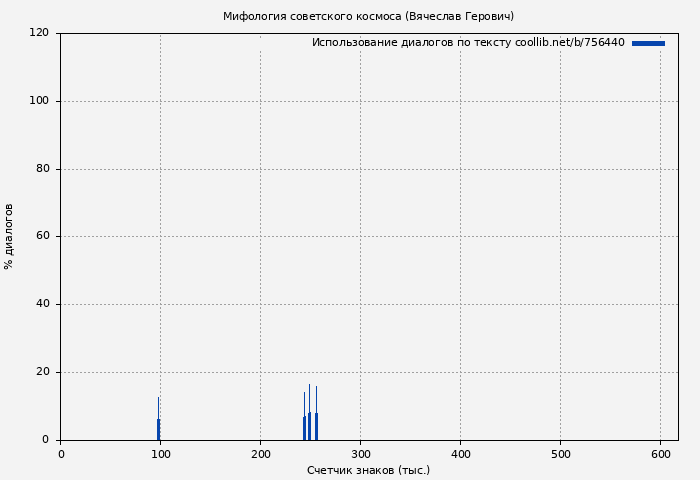
Task: Click the y-axis tick label 40
Action: point(42,304)
